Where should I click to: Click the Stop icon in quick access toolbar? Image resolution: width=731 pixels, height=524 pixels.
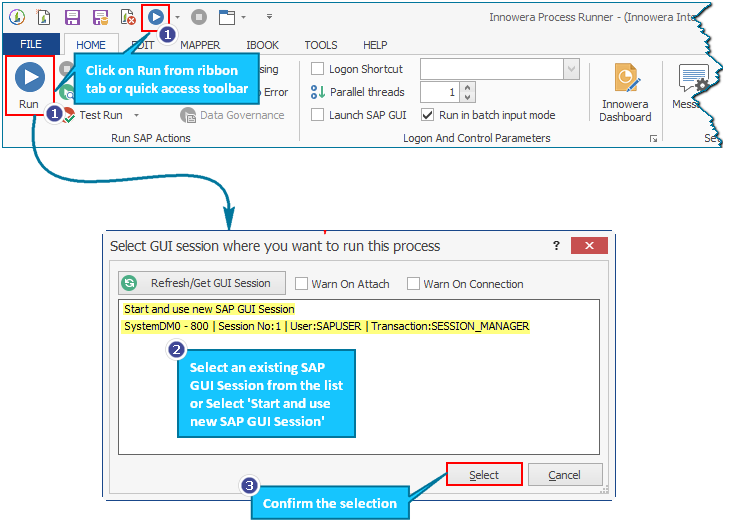(x=199, y=17)
